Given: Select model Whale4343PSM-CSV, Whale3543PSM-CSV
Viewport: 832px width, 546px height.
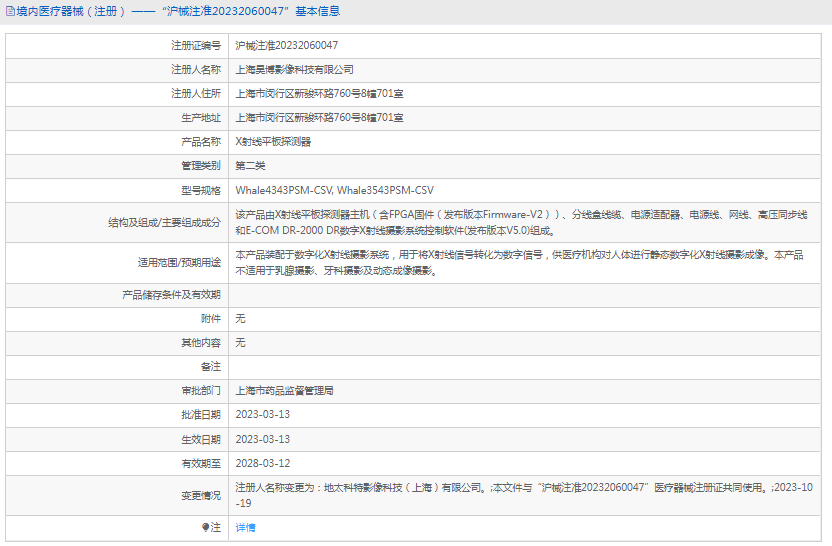Looking at the screenshot, I should (x=334, y=190).
